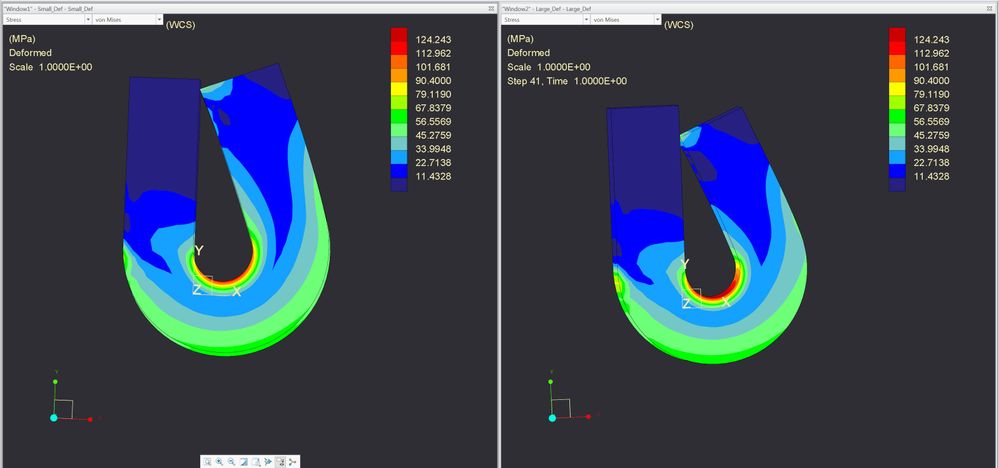
Task: Click the orientation triad in Window1
Action: (62, 403)
